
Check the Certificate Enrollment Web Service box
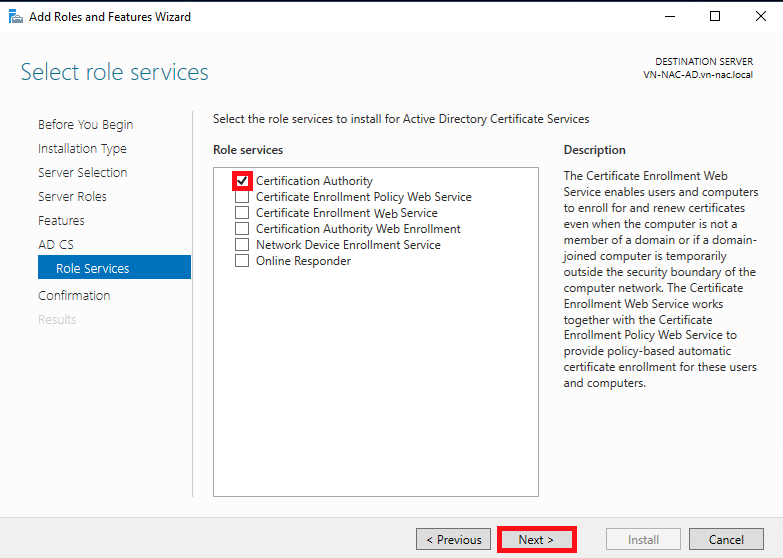(242, 213)
